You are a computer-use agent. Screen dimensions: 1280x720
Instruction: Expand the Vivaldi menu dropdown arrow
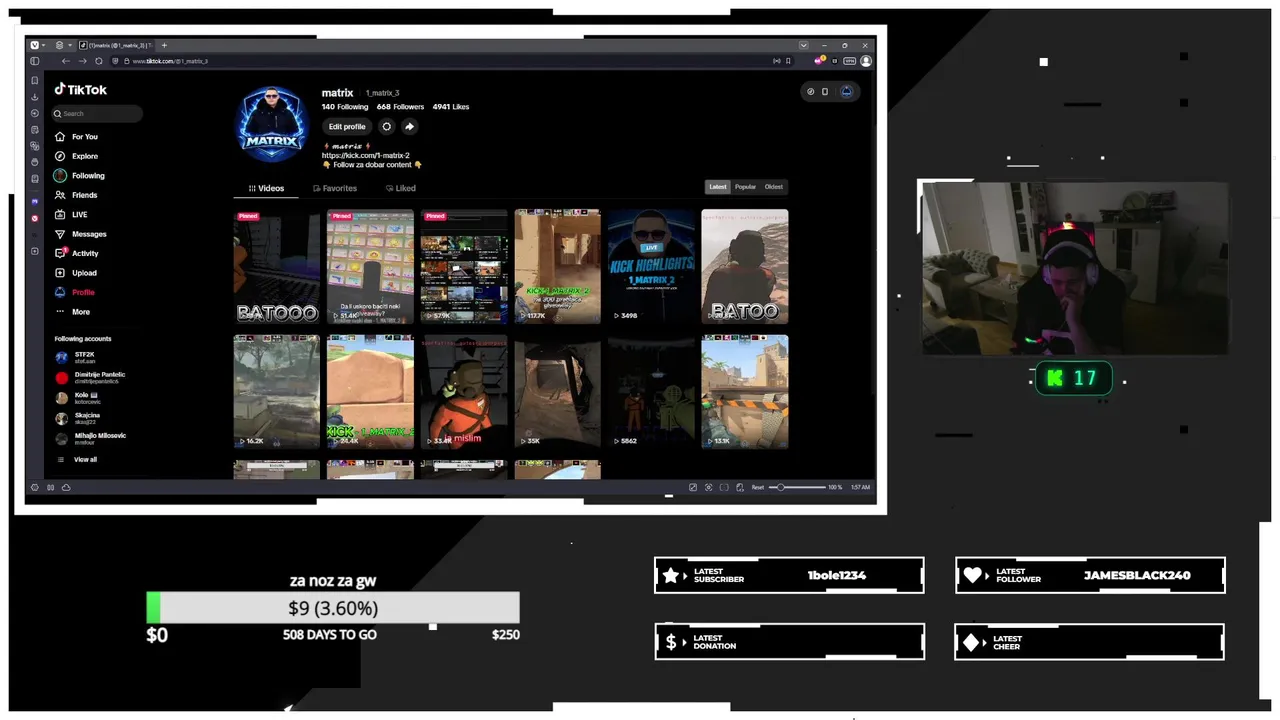(x=43, y=45)
